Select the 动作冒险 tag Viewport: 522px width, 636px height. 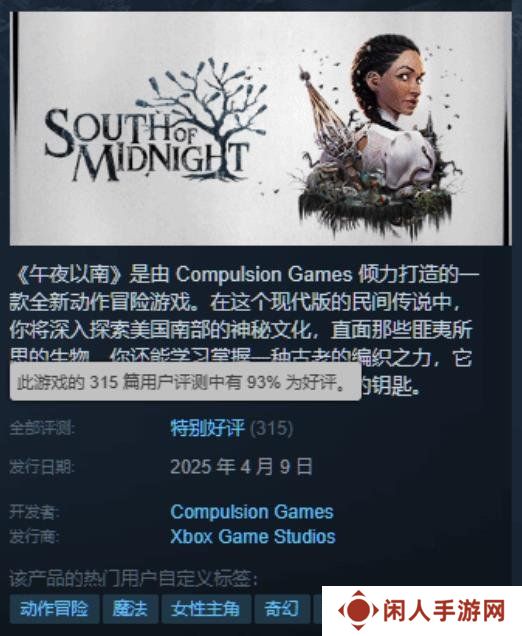point(54,609)
